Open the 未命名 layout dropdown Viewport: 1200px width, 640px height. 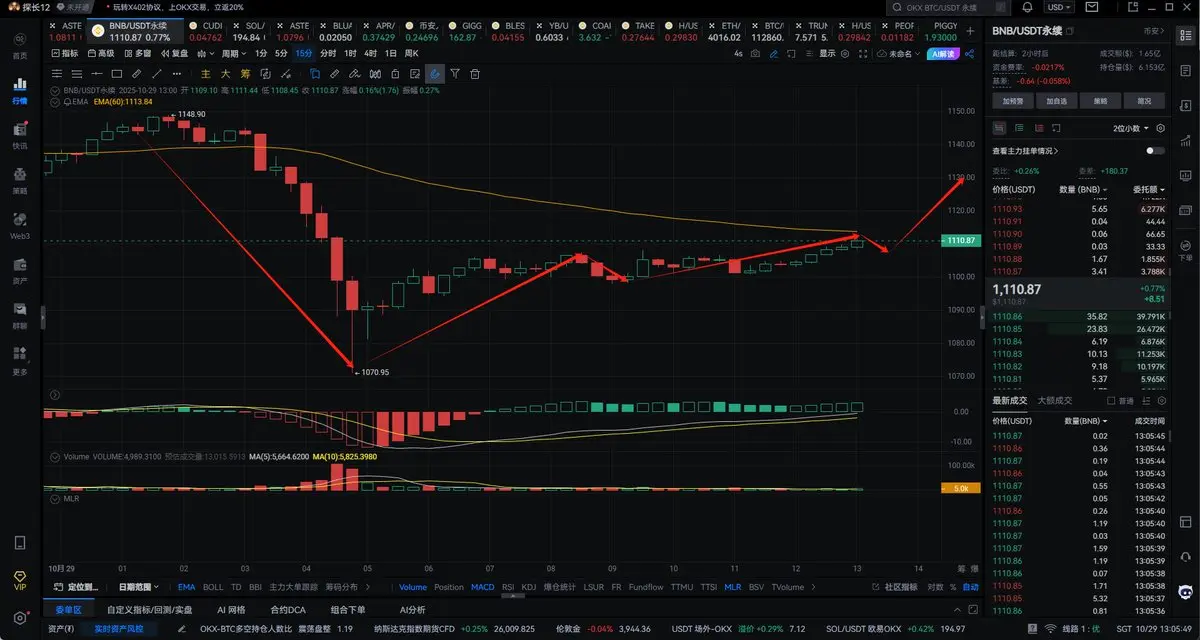899,54
